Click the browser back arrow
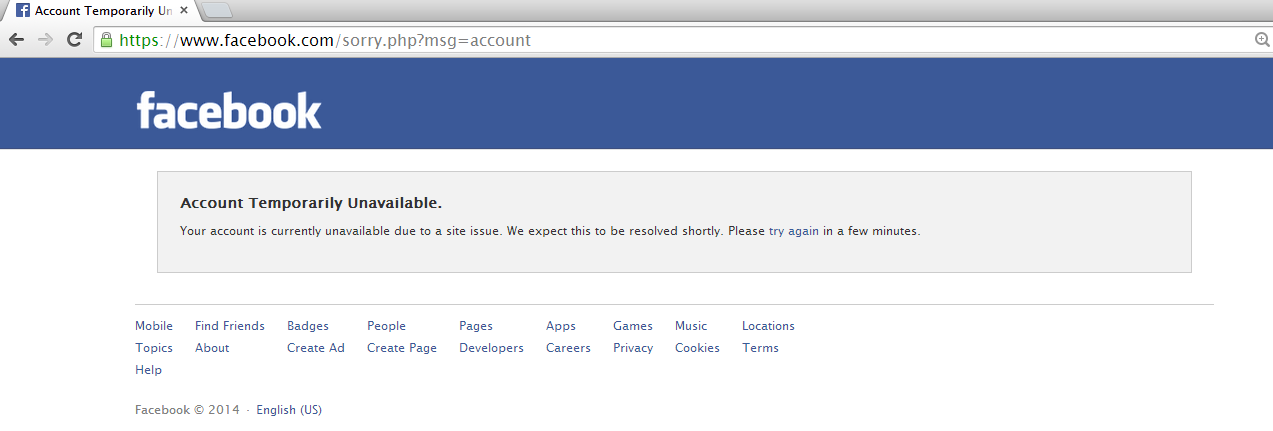Screen dimensions: 1273x431 16,40
